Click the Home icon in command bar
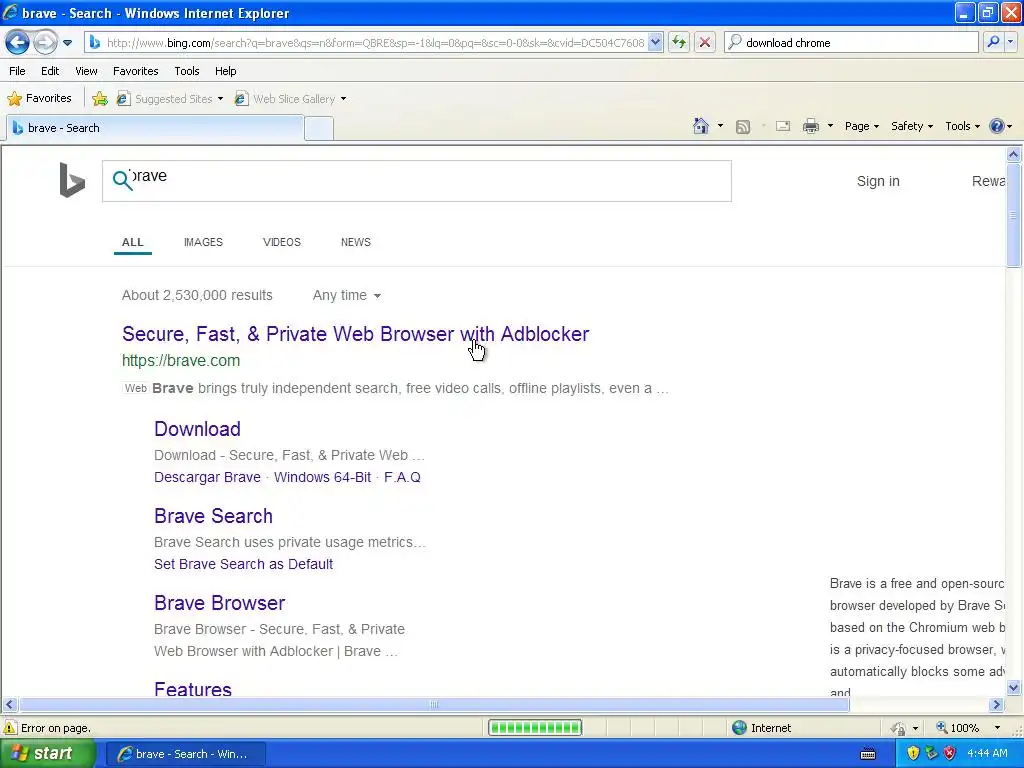The height and width of the screenshot is (768, 1024). (x=701, y=126)
